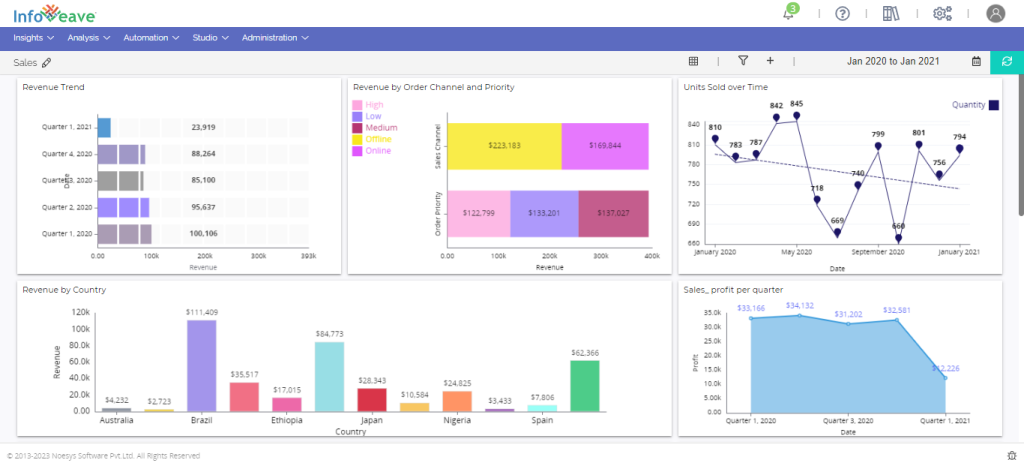Open the library books icon

tap(891, 13)
